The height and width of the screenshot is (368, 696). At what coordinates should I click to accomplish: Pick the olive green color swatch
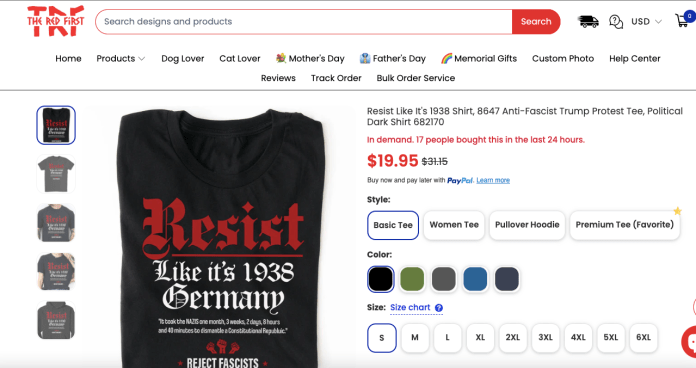(412, 279)
